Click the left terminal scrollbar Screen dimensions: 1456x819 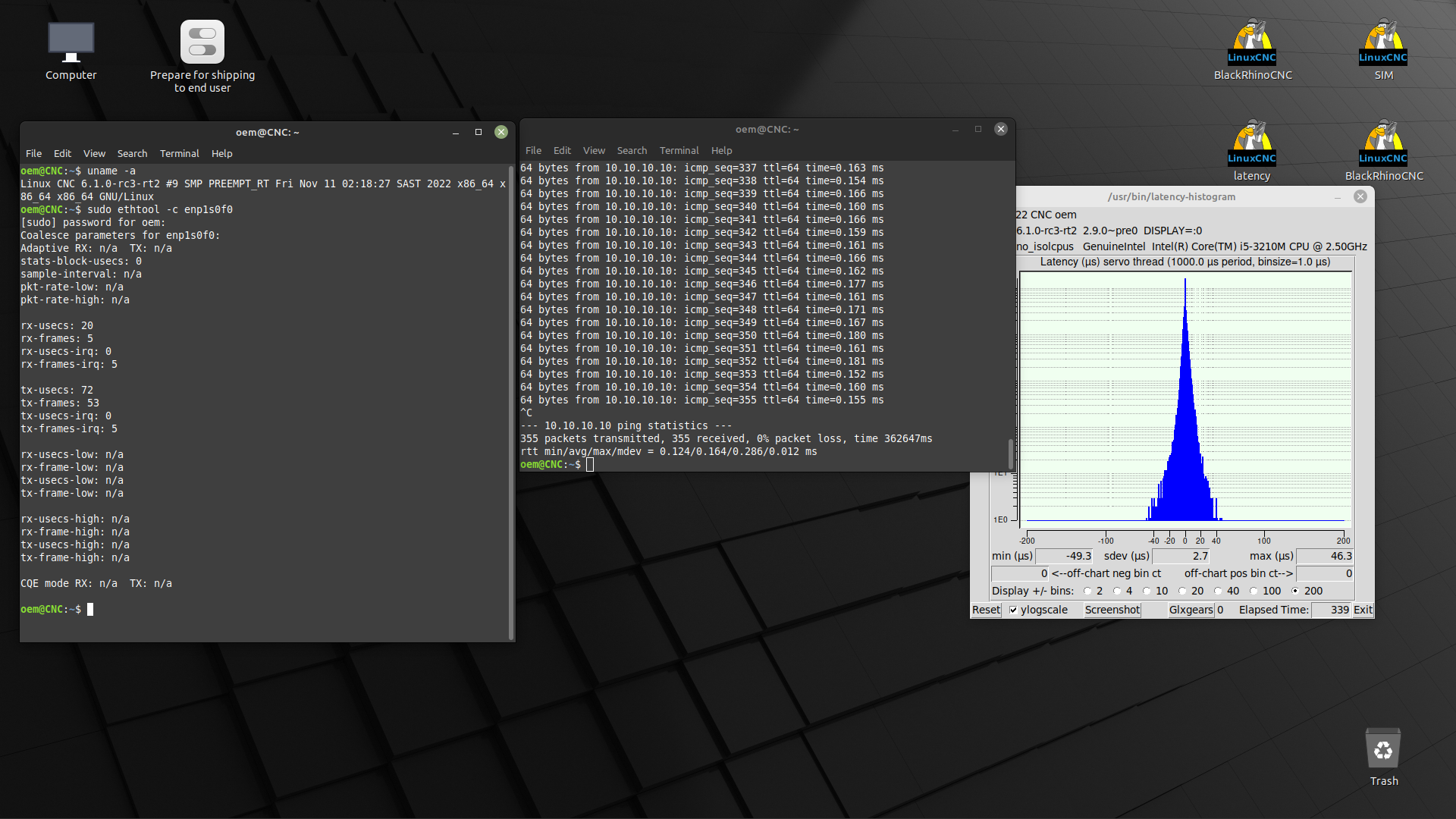coord(511,402)
